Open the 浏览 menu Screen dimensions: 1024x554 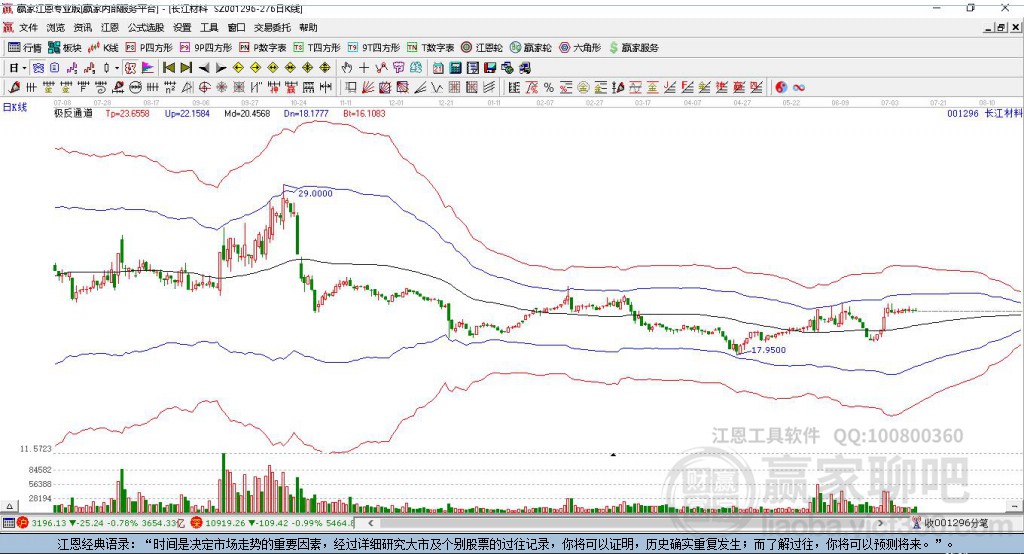pyautogui.click(x=56, y=27)
